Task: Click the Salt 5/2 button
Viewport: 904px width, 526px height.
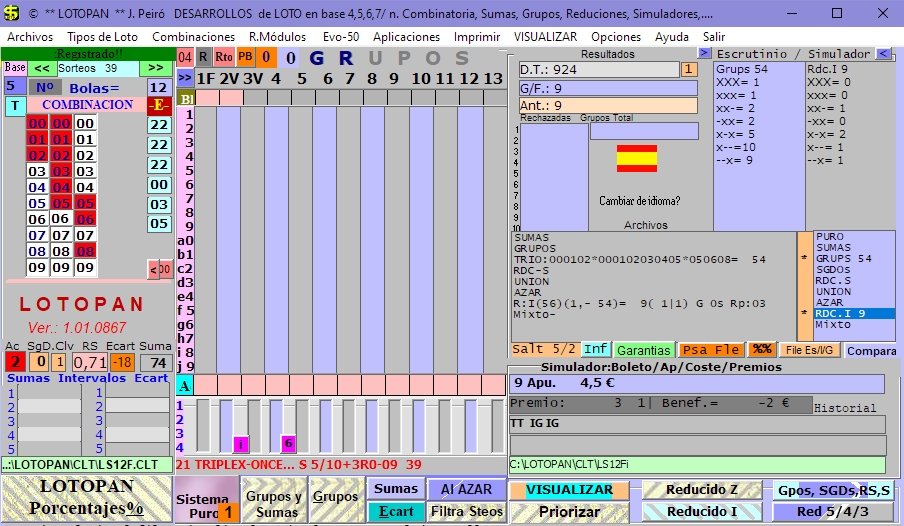Action: (x=544, y=349)
